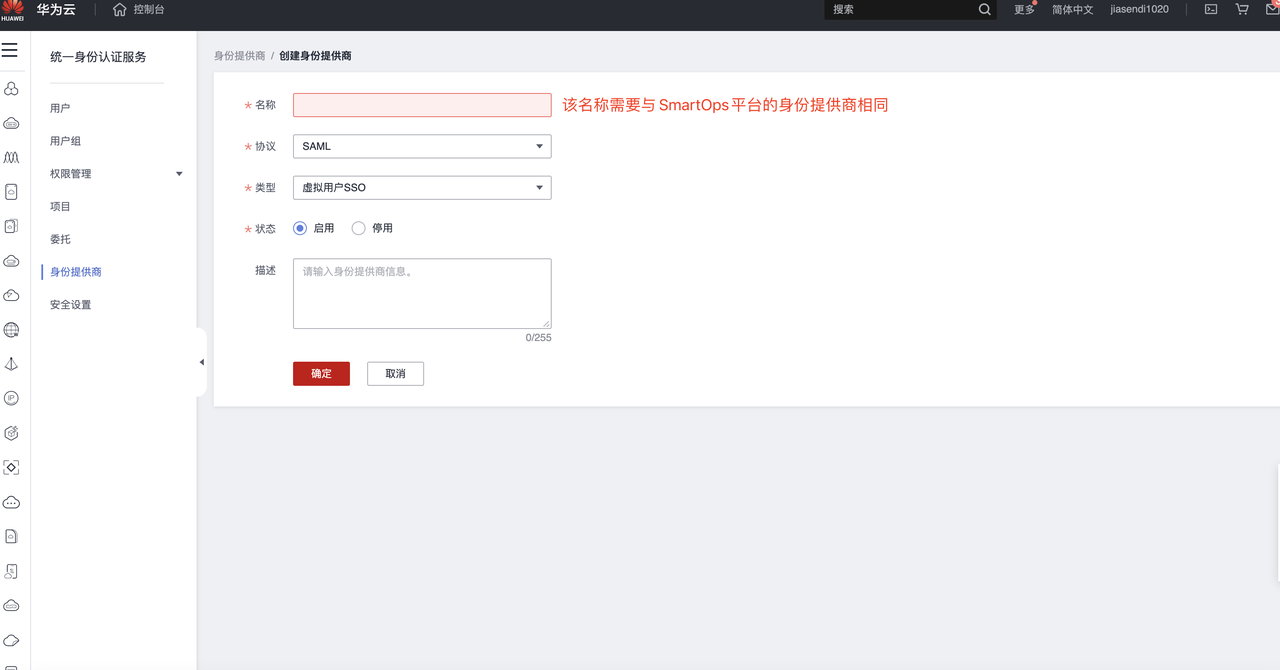Image resolution: width=1280 pixels, height=670 pixels.
Task: Click the diamond-in-square sidebar icon
Action: pyautogui.click(x=11, y=467)
